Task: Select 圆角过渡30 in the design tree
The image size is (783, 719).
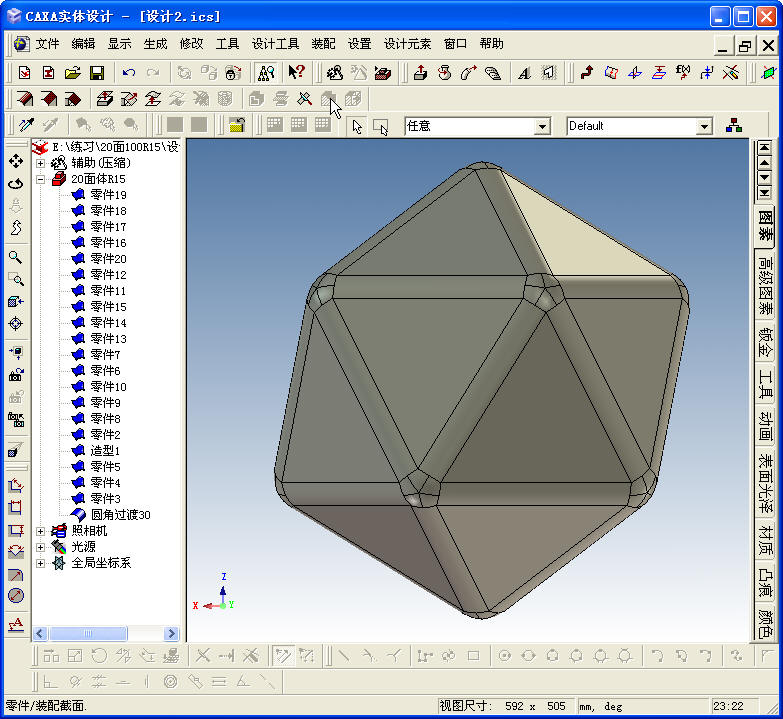Action: point(120,514)
